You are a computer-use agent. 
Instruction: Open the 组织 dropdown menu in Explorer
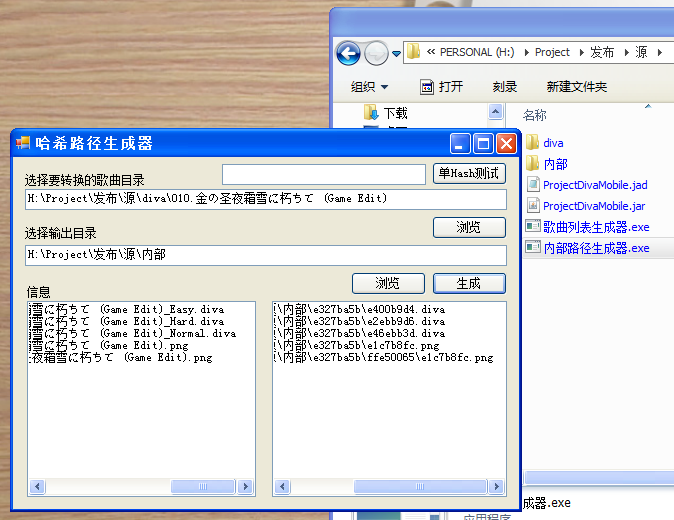point(369,87)
